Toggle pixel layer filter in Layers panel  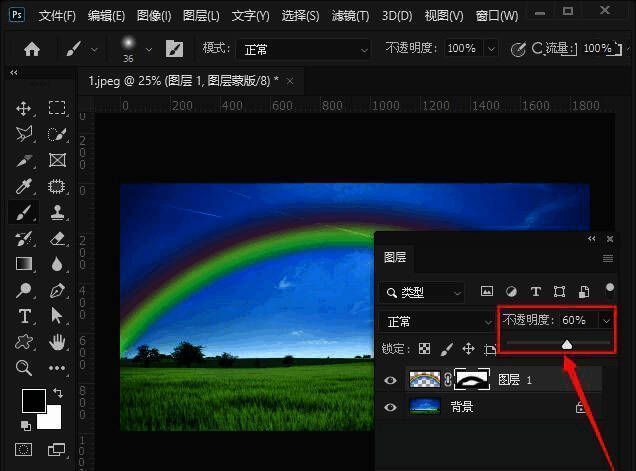pyautogui.click(x=487, y=291)
